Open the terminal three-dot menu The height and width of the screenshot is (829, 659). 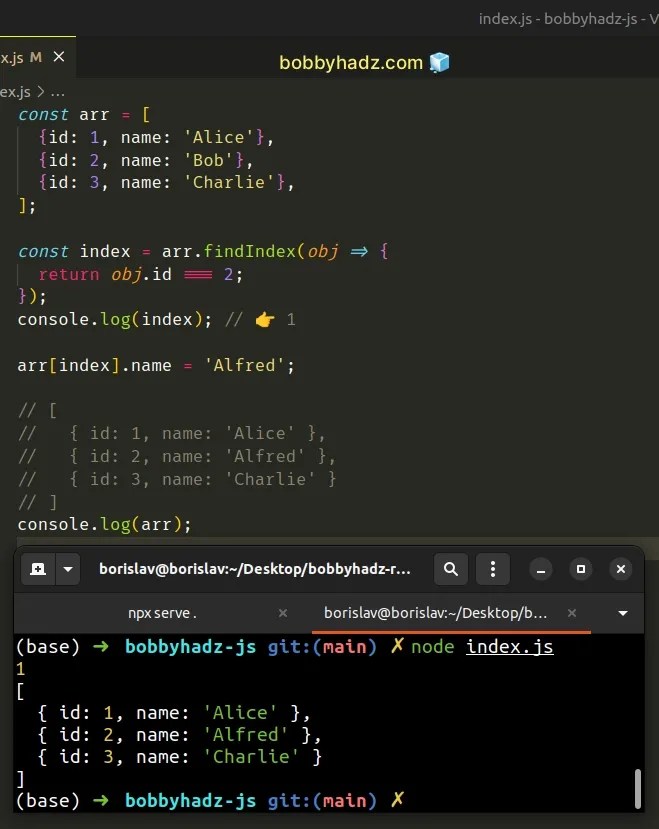493,569
